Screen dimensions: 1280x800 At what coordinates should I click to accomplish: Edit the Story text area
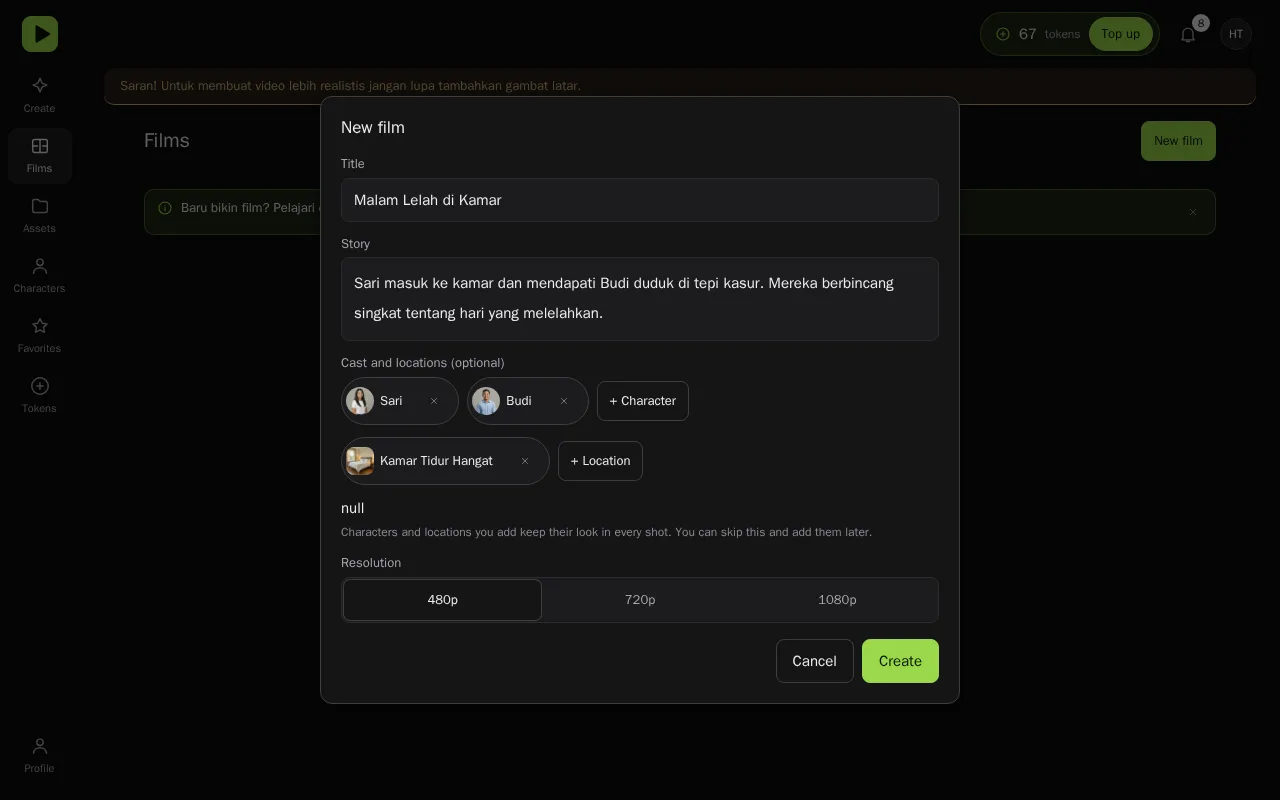click(640, 299)
